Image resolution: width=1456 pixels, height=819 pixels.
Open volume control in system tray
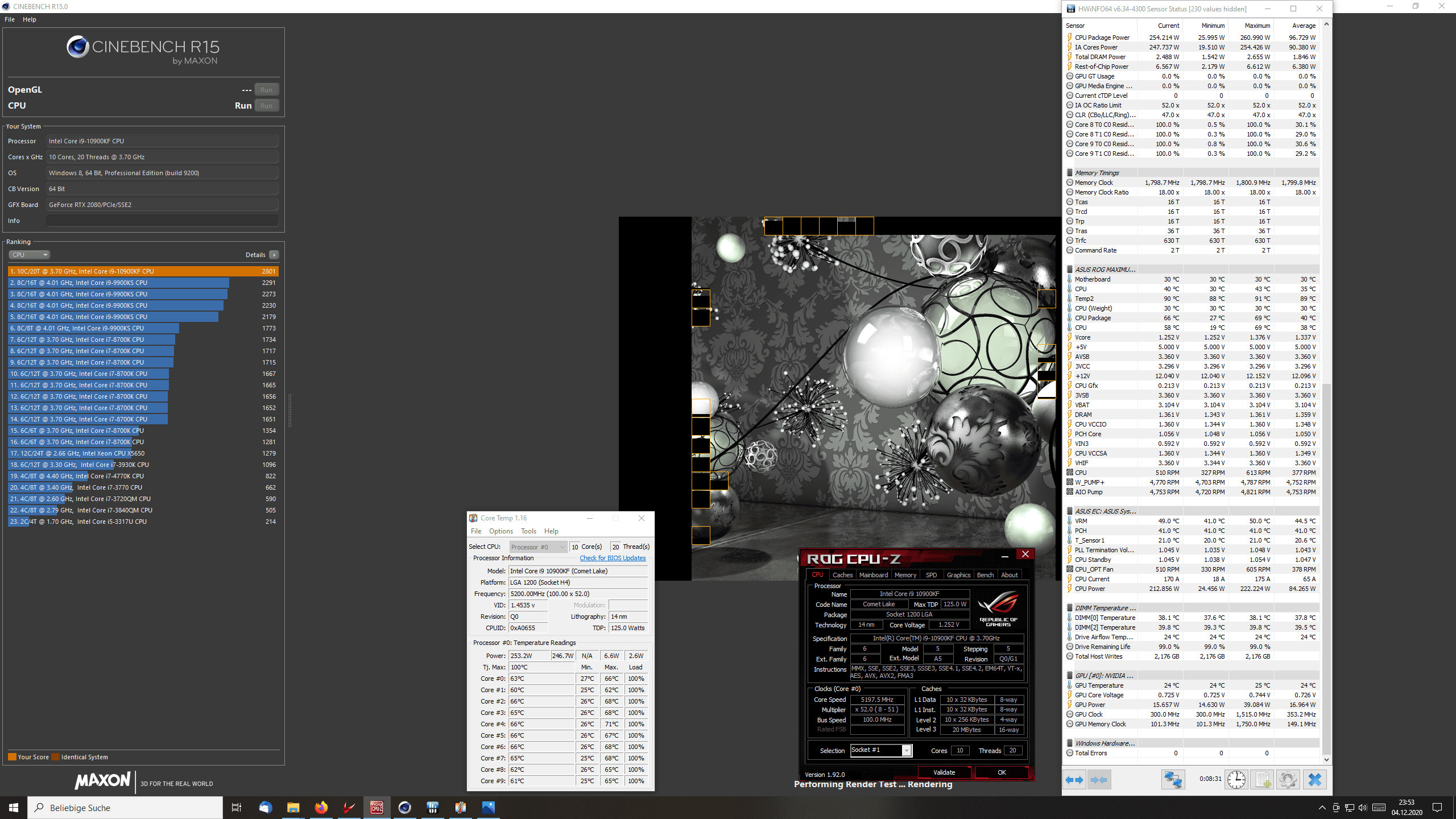(x=1362, y=808)
